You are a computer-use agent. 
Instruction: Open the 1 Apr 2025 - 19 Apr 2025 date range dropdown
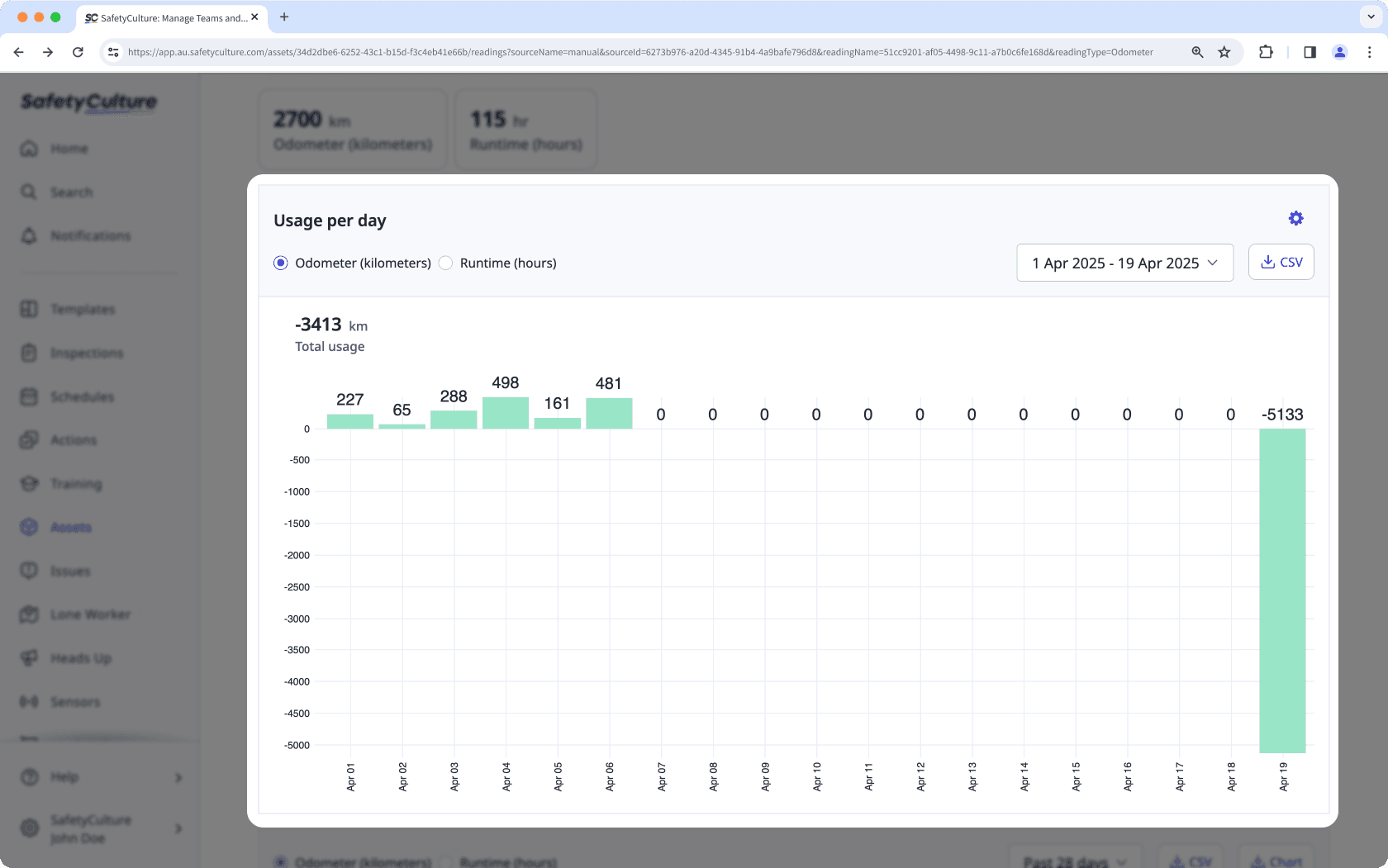(1124, 263)
